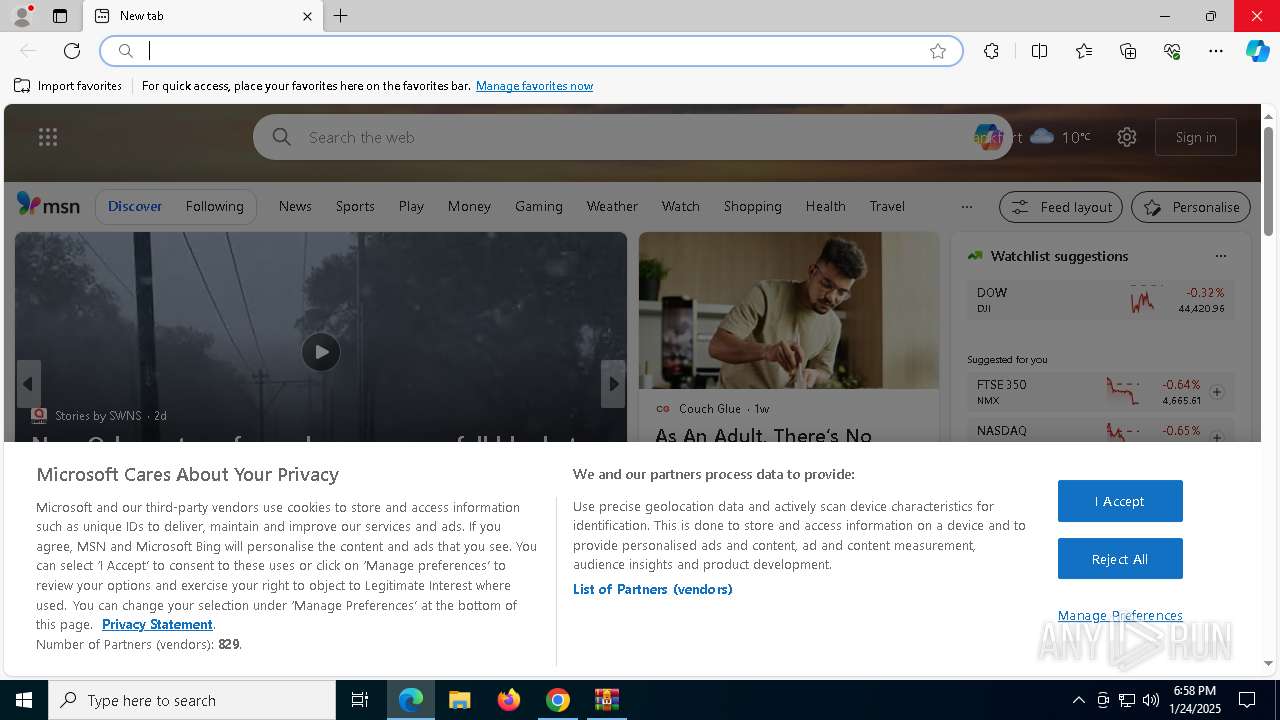Open Feed layout options
Viewport: 1280px width, 720px height.
coord(1061,207)
